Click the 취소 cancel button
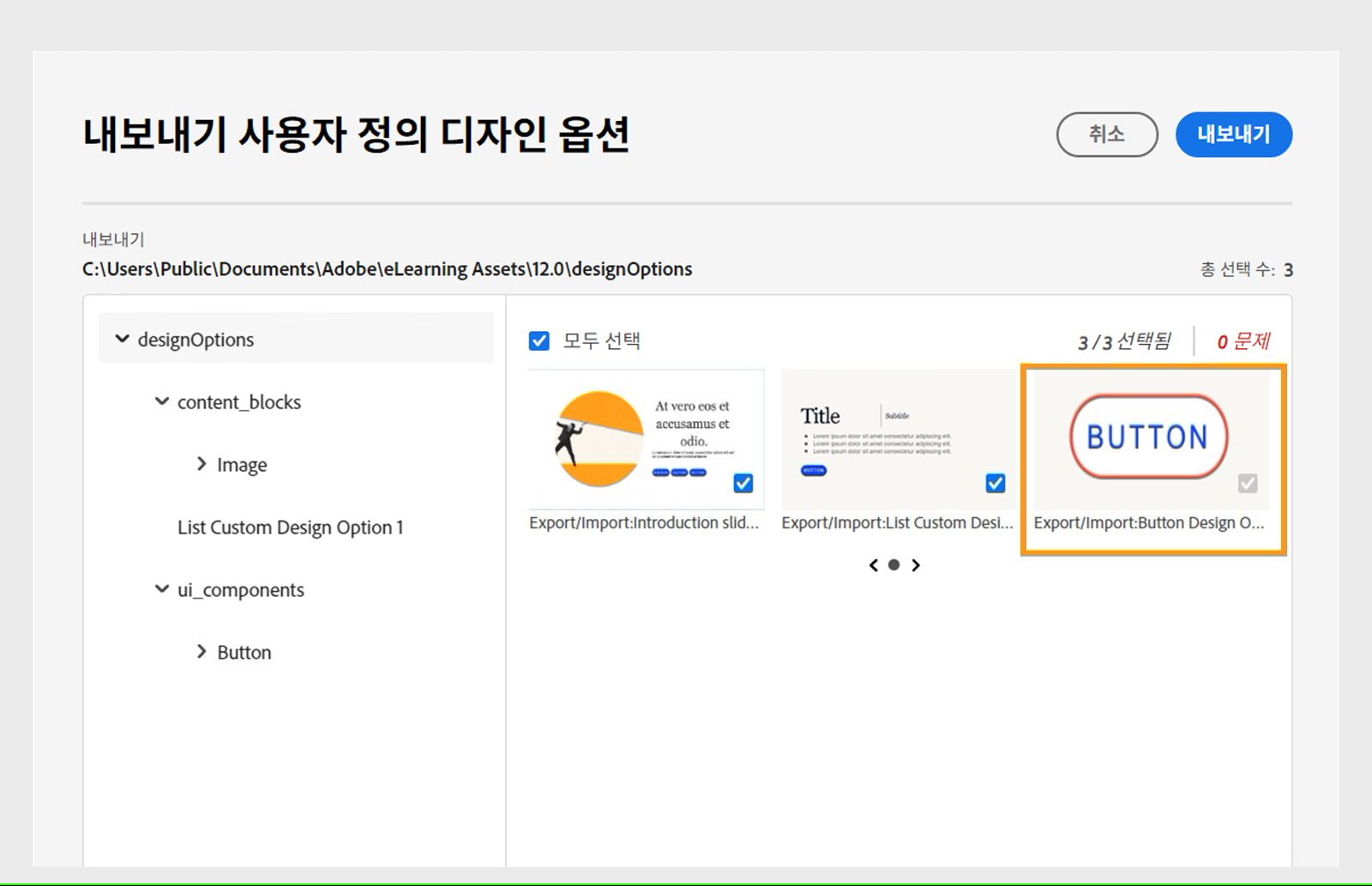 click(x=1107, y=135)
